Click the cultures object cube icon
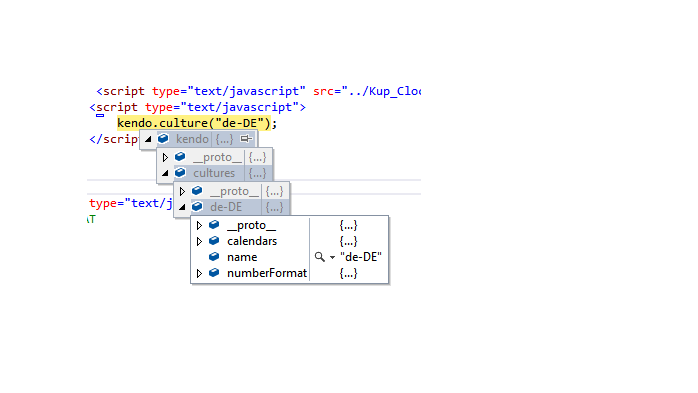The height and width of the screenshot is (393, 698). pos(180,173)
